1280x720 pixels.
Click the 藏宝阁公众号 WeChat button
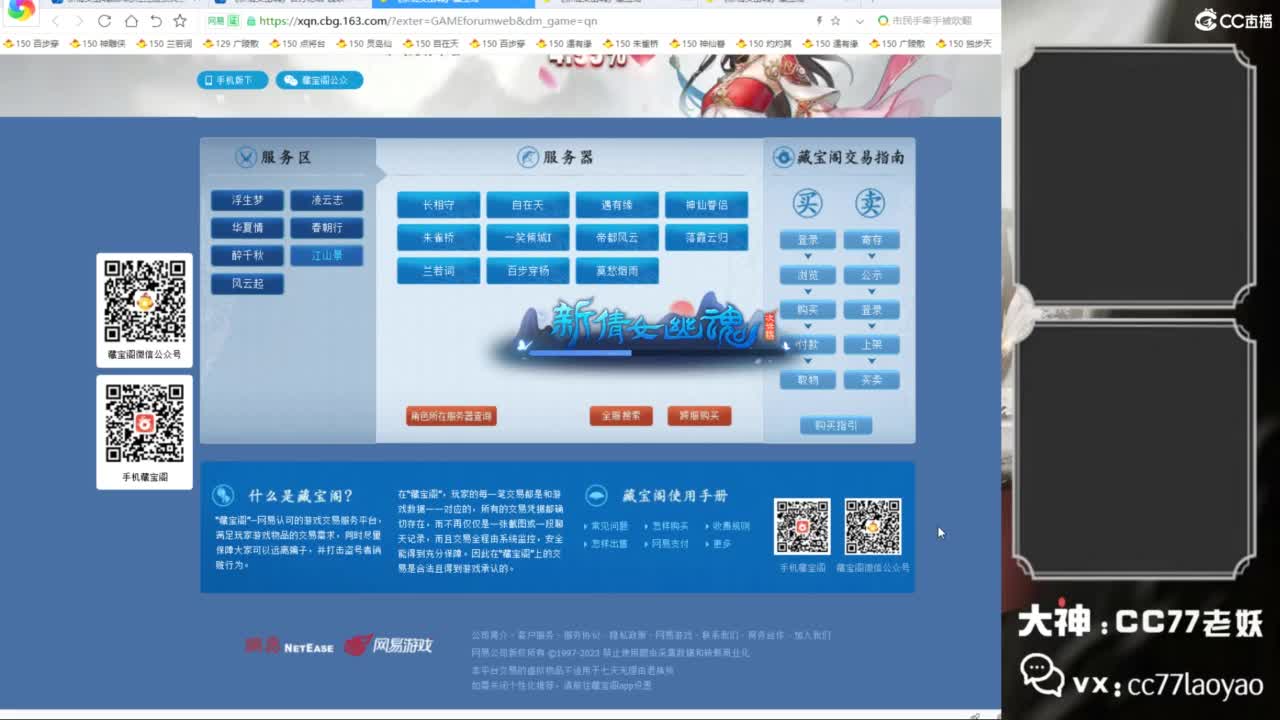pos(319,80)
